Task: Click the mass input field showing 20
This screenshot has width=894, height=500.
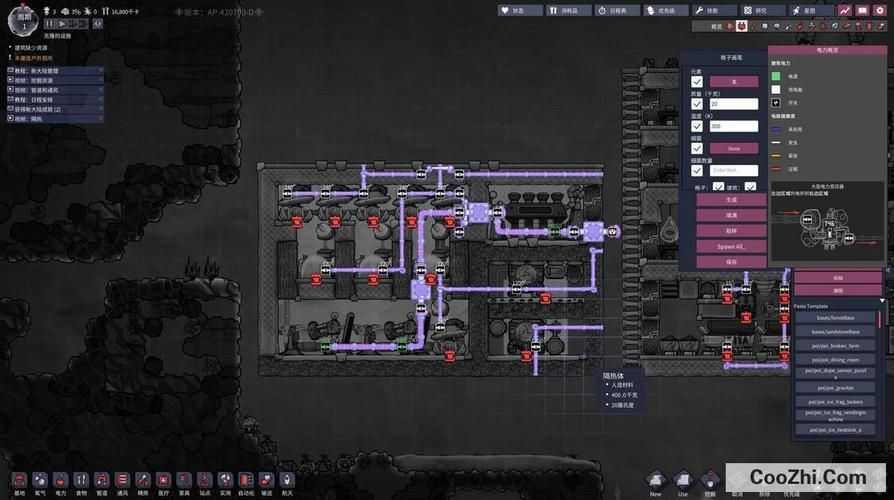Action: coord(734,104)
